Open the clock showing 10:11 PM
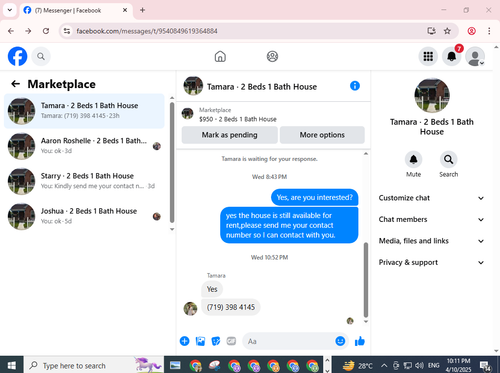Screen dimensions: 500x373 459,365
